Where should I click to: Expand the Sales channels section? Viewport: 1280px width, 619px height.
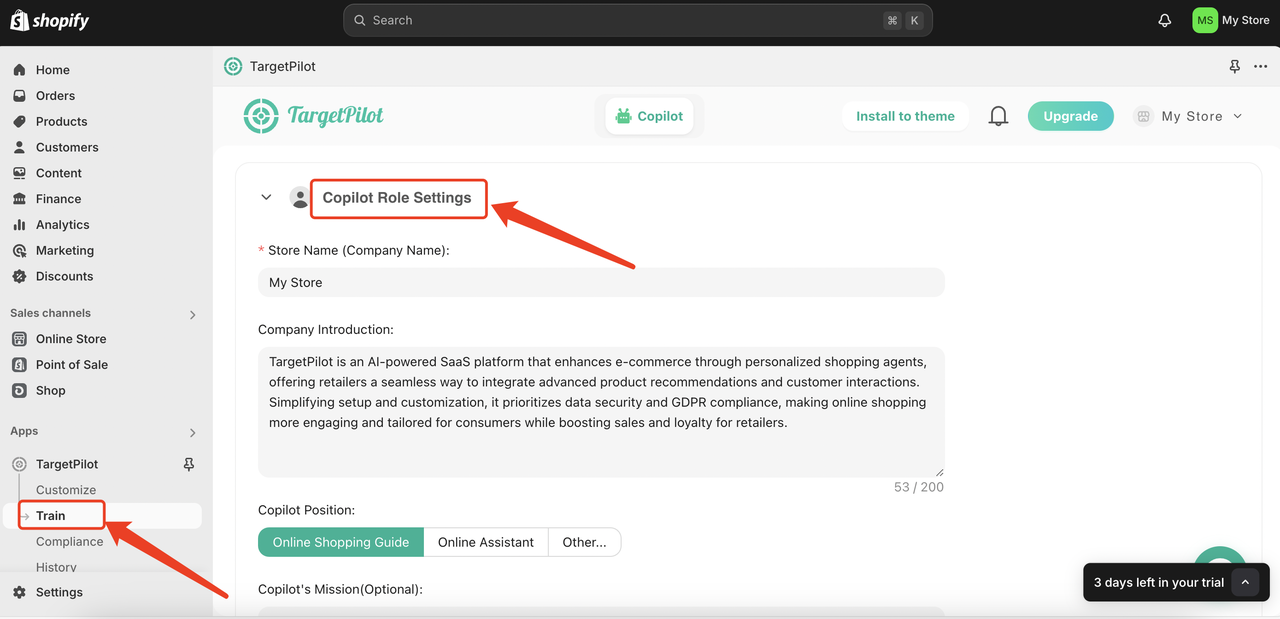[193, 314]
